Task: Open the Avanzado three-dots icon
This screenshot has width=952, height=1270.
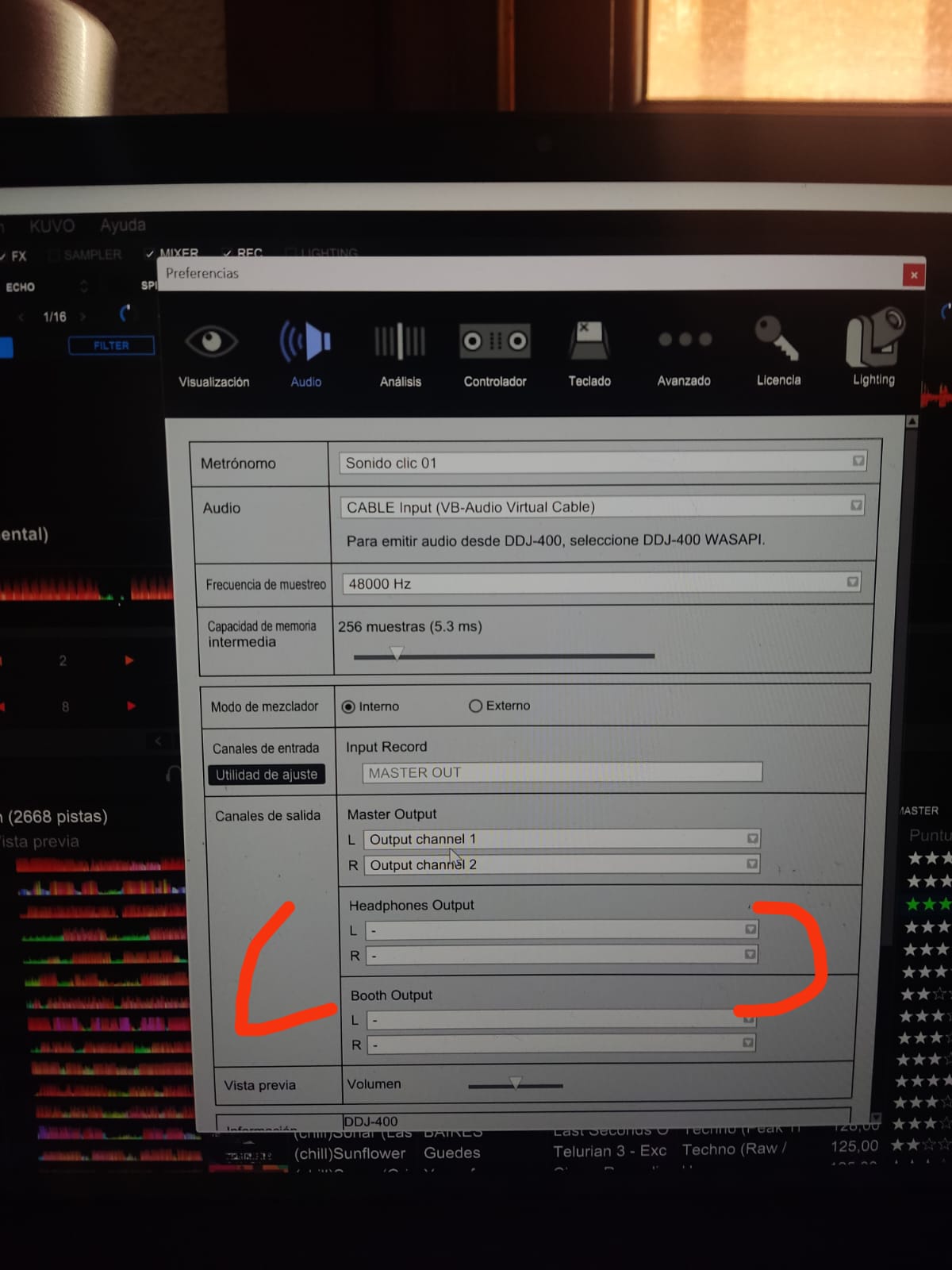Action: tap(685, 340)
